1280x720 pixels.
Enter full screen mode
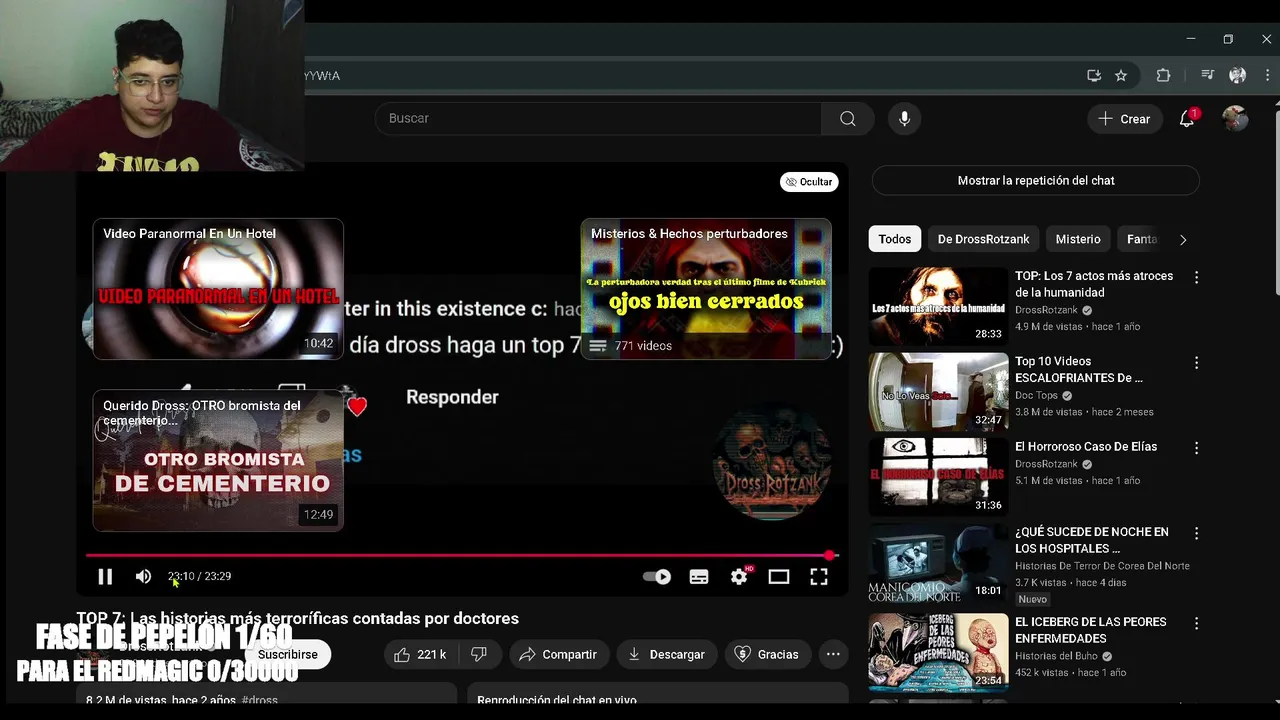pos(819,576)
